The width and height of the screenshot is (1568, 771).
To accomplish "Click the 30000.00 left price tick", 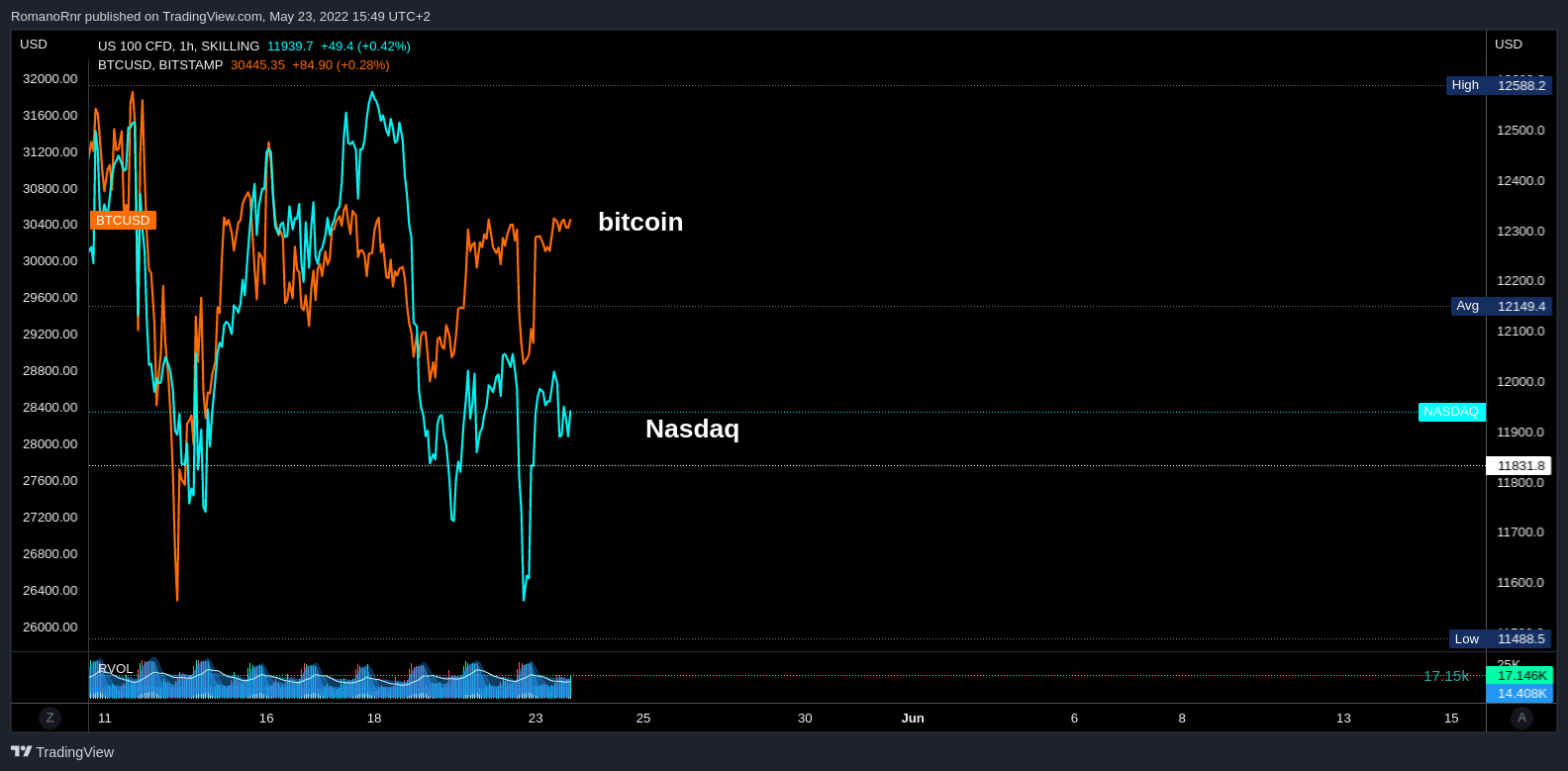I will coord(49,261).
